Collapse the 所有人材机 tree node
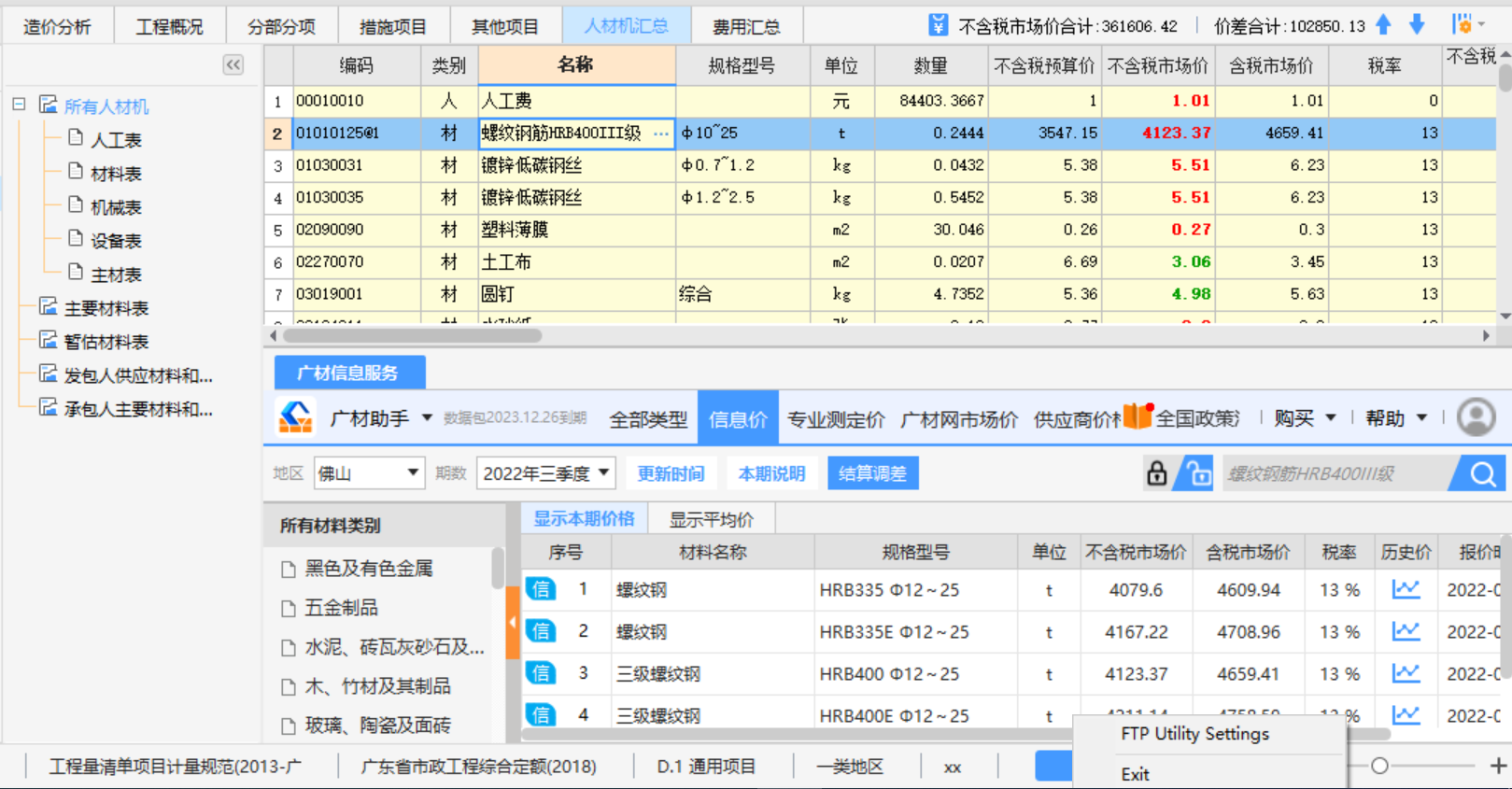The width and height of the screenshot is (1512, 789). tap(19, 105)
